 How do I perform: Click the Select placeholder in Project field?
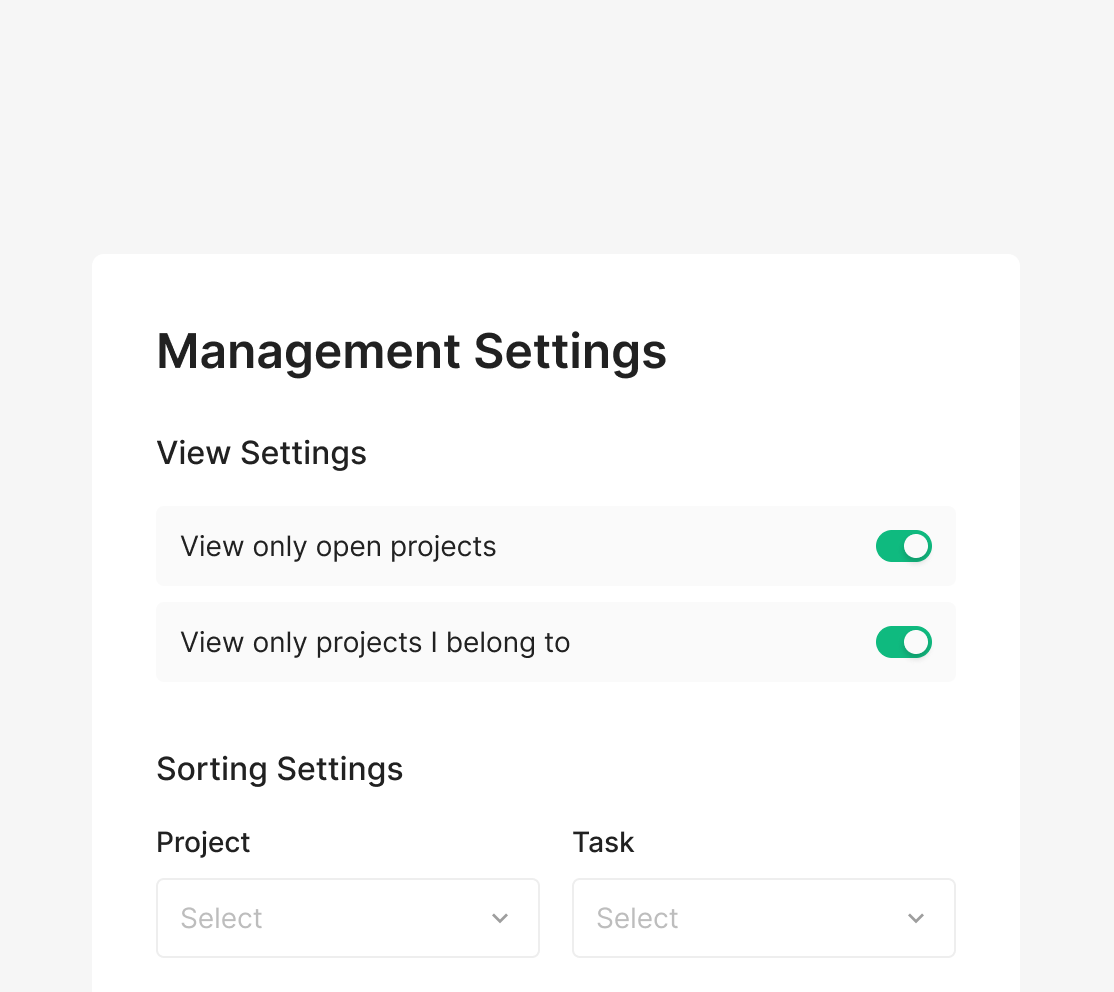[x=221, y=918]
